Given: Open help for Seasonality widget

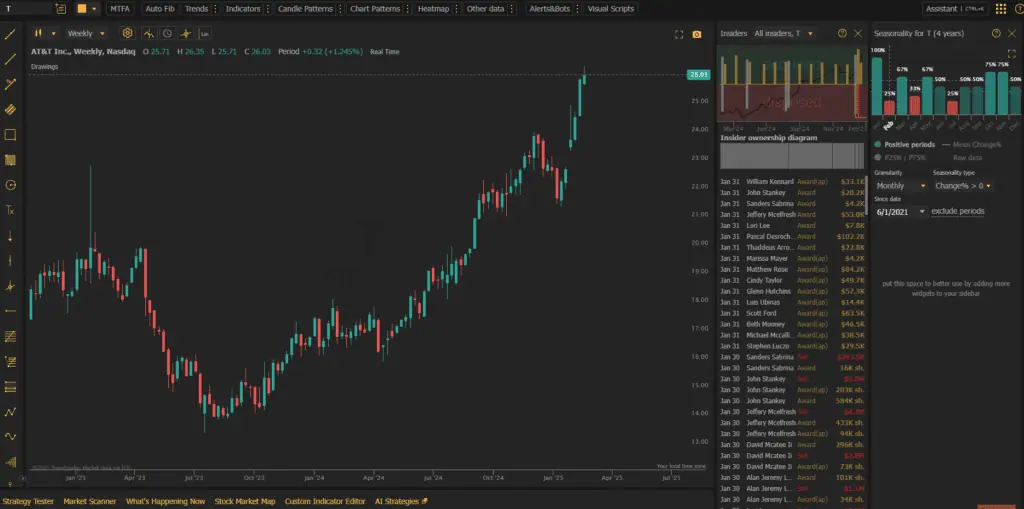Looking at the screenshot, I should click(996, 33).
